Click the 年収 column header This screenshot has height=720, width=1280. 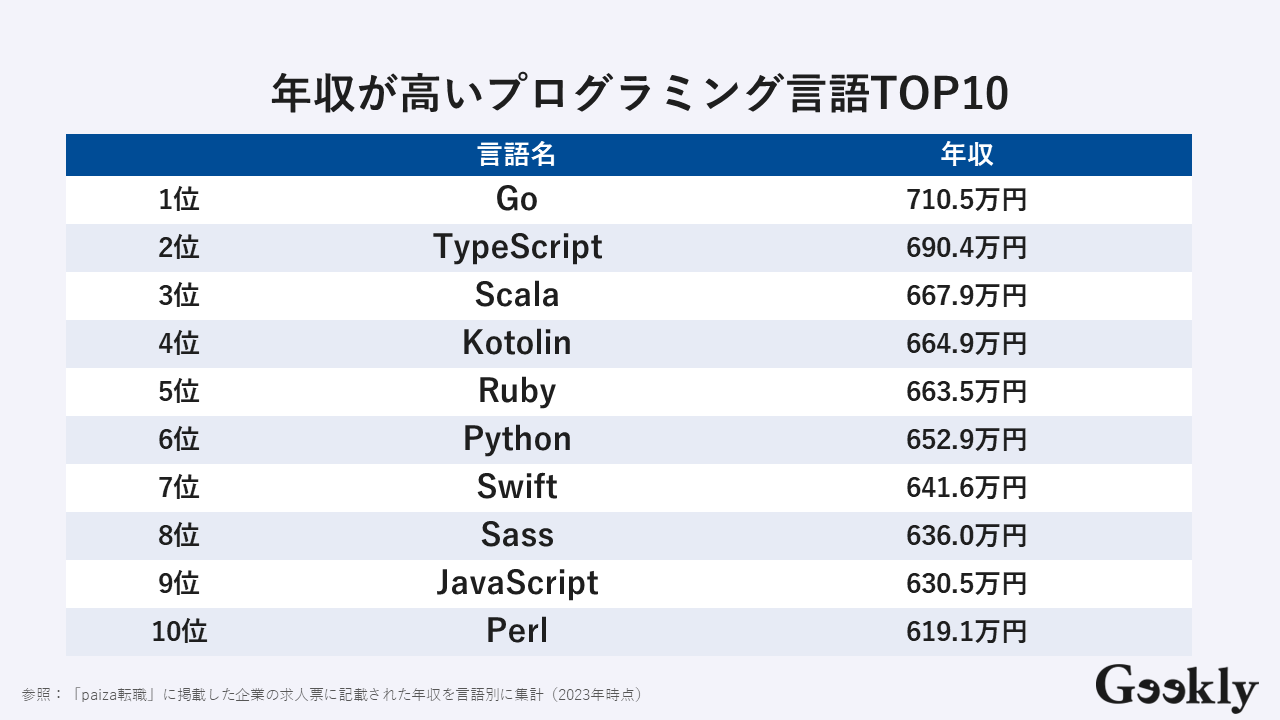pos(966,155)
